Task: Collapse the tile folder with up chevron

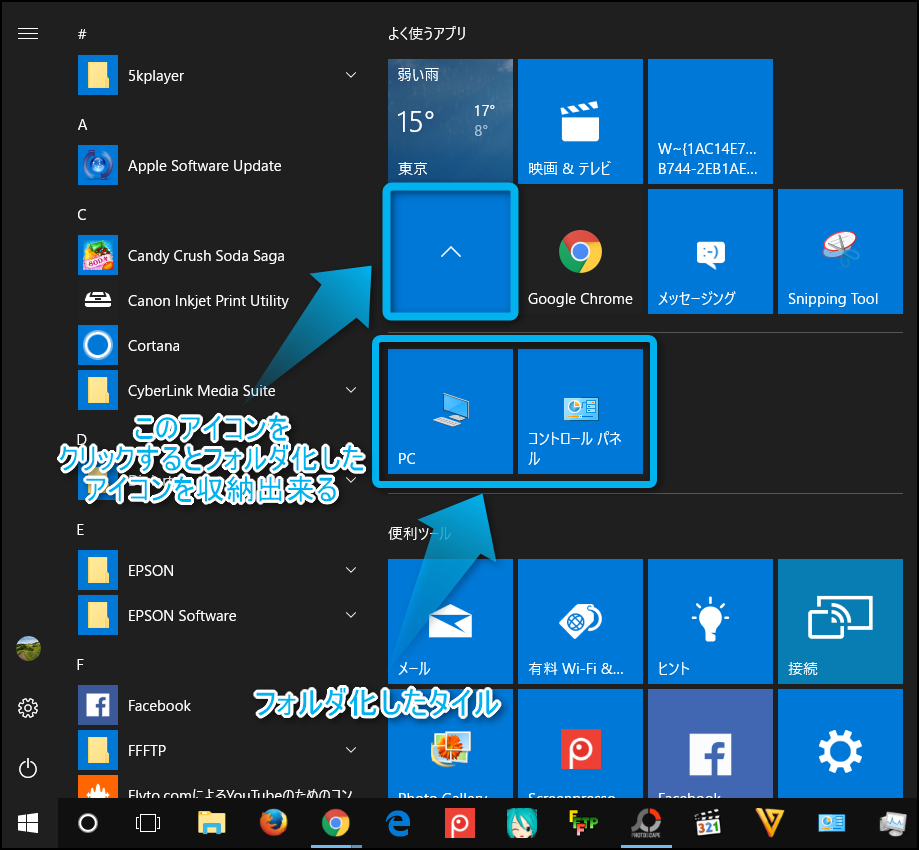Action: click(450, 252)
